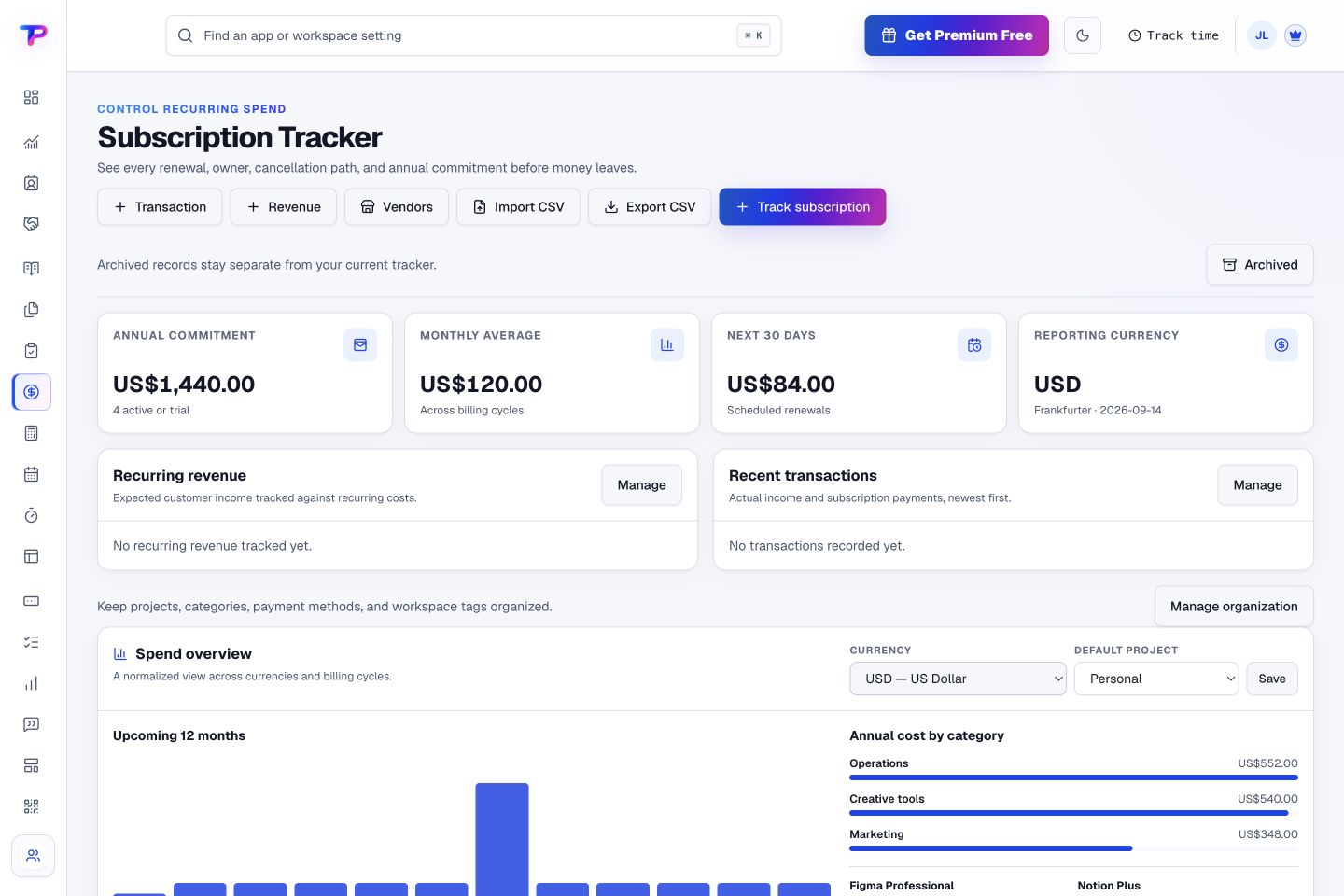
Task: Click Manage in Recurring revenue card
Action: pyautogui.click(x=642, y=485)
